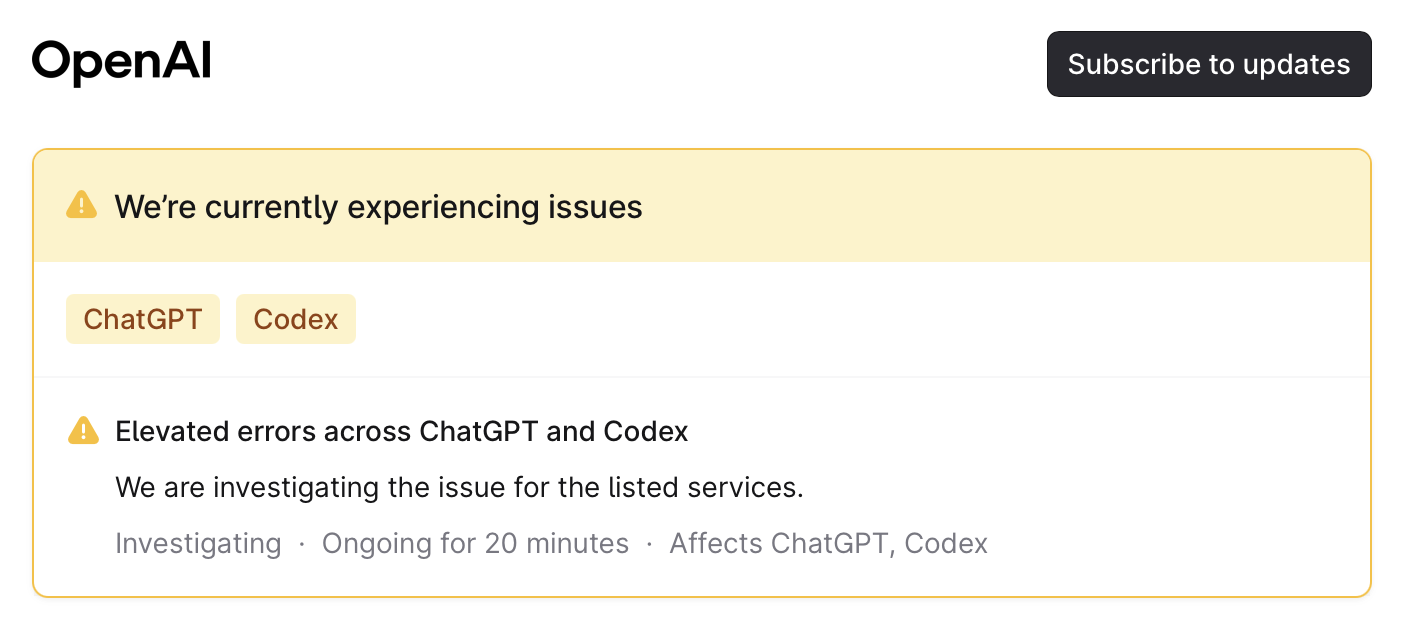Click the "Ongoing for 20 minutes" duration text
The height and width of the screenshot is (624, 1406).
(x=475, y=543)
